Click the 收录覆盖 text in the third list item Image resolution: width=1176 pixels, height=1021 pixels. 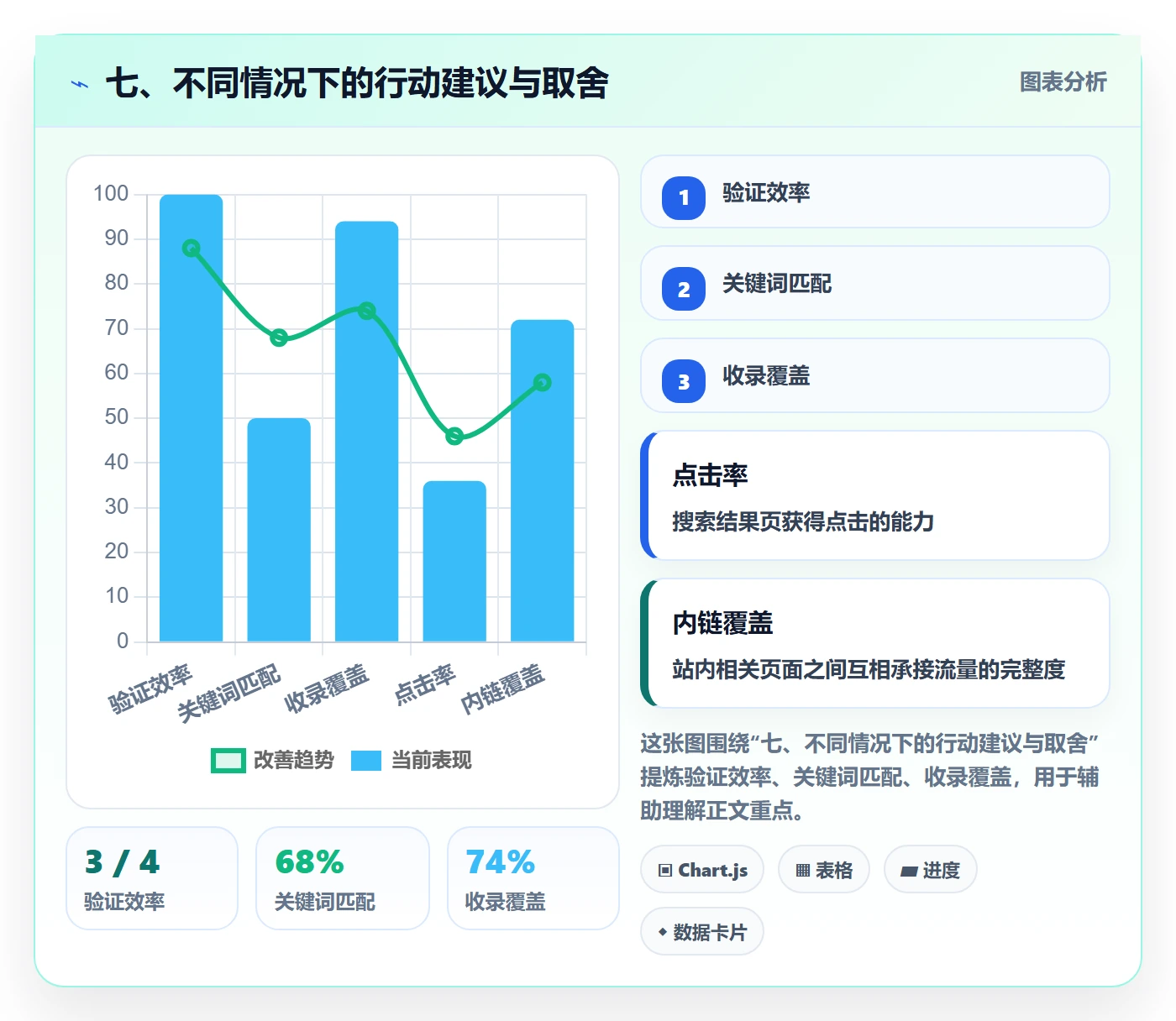coord(766,376)
